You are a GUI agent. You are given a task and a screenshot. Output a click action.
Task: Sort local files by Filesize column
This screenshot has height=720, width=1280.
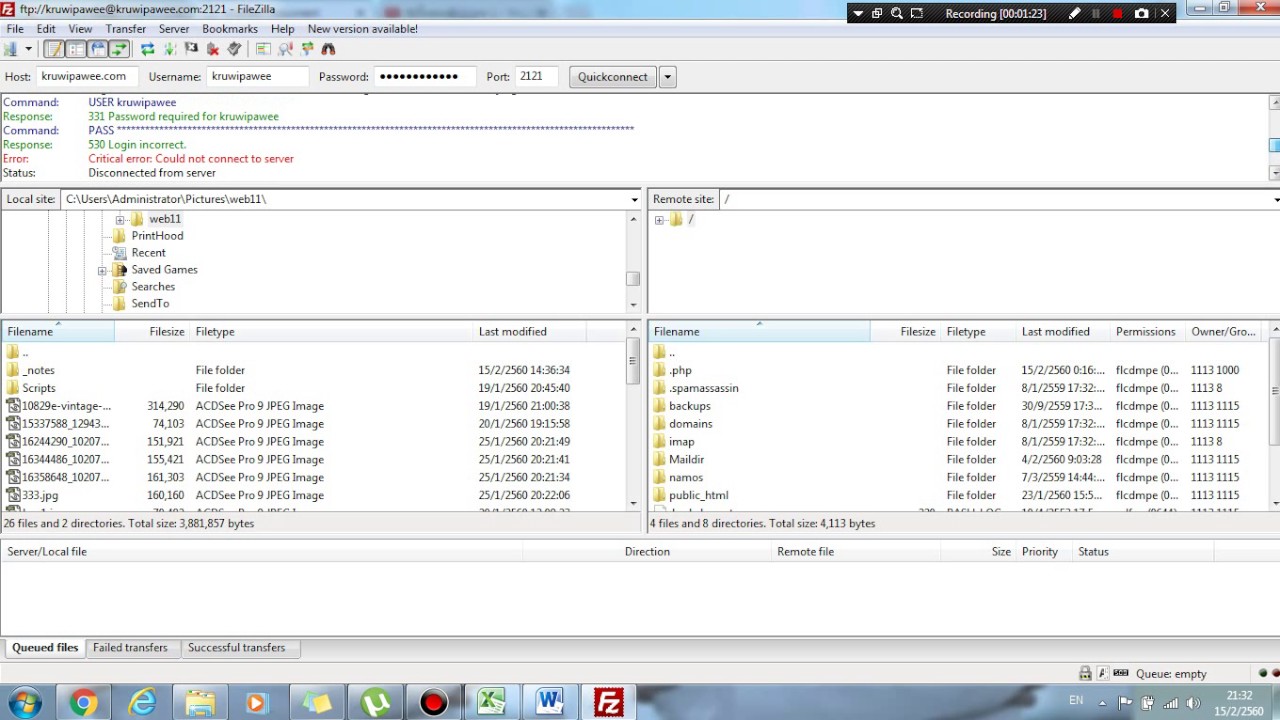coord(152,332)
